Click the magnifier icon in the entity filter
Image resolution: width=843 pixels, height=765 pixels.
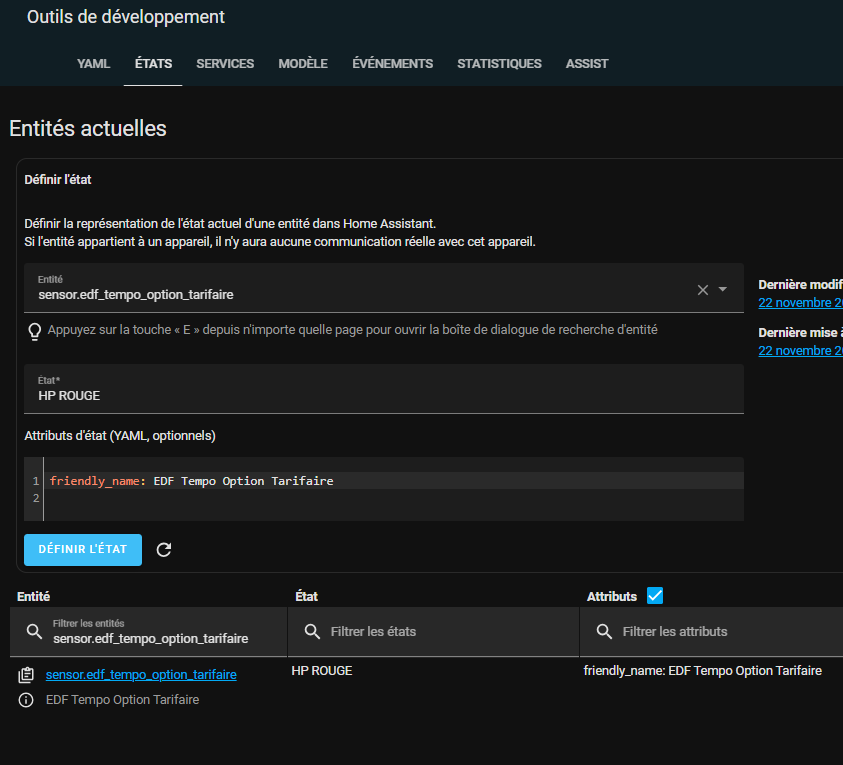click(34, 632)
